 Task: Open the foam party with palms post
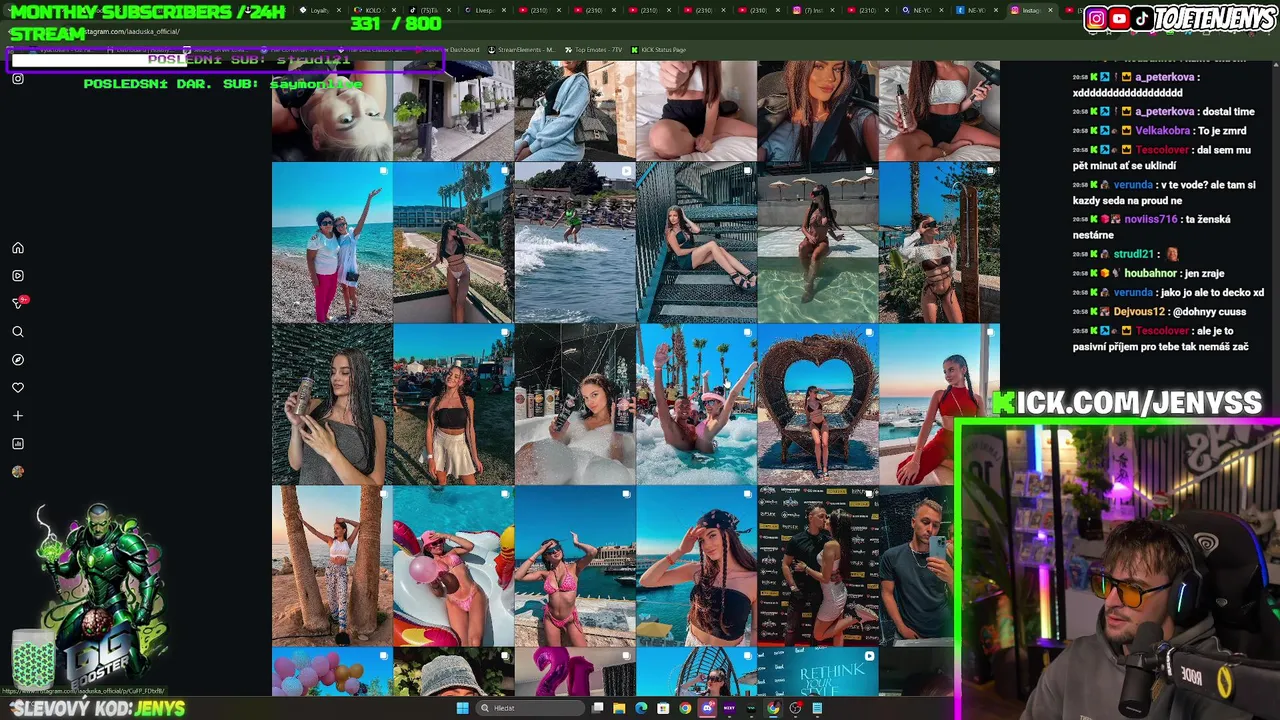tap(696, 405)
